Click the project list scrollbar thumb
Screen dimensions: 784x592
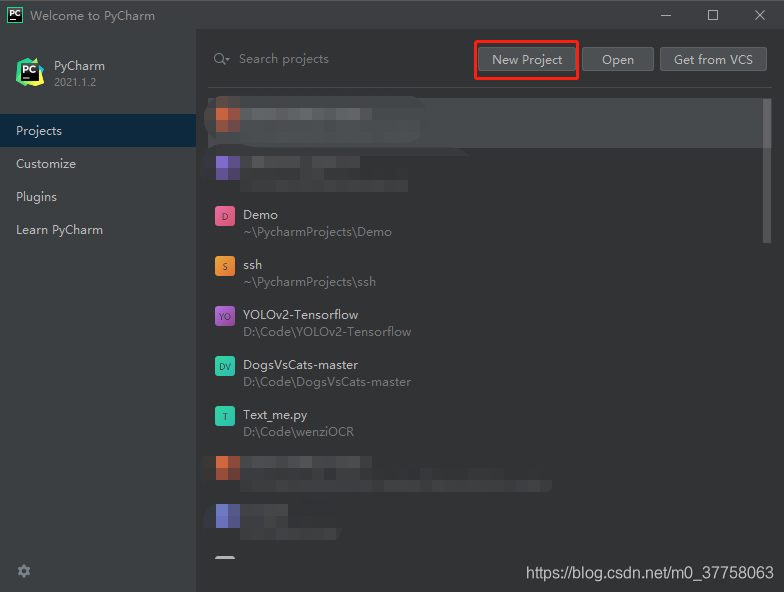(x=767, y=171)
